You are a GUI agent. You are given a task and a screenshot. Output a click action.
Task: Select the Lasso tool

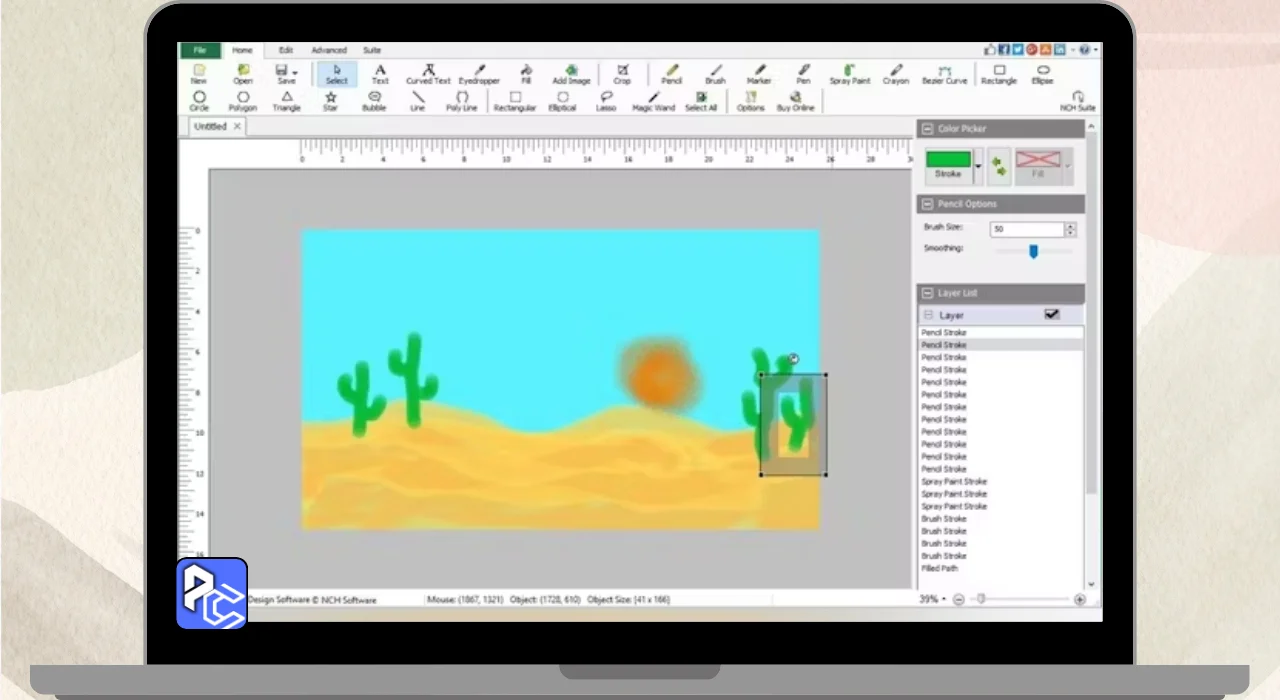[x=606, y=101]
